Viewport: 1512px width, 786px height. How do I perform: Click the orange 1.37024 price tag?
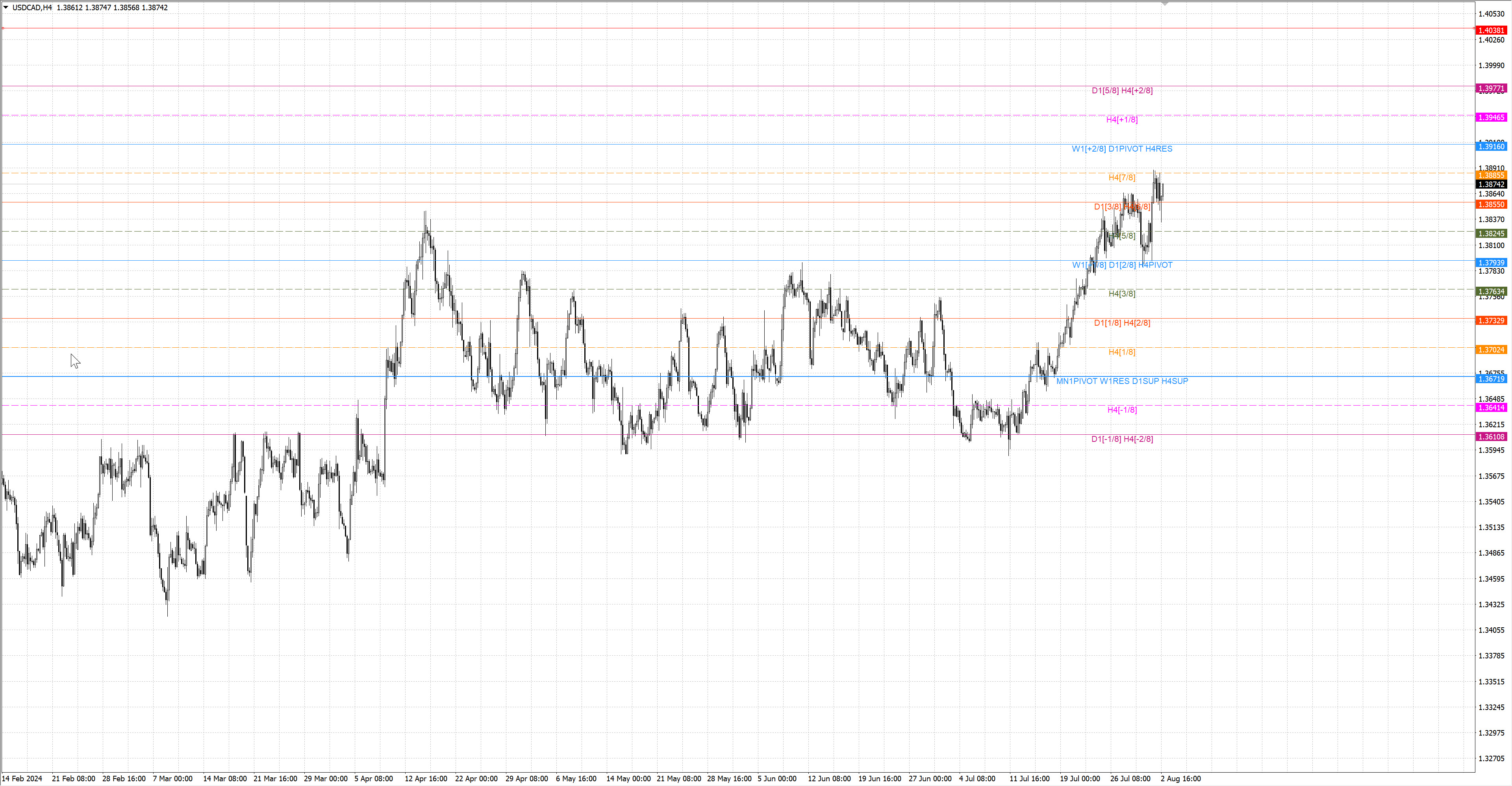(x=1491, y=350)
